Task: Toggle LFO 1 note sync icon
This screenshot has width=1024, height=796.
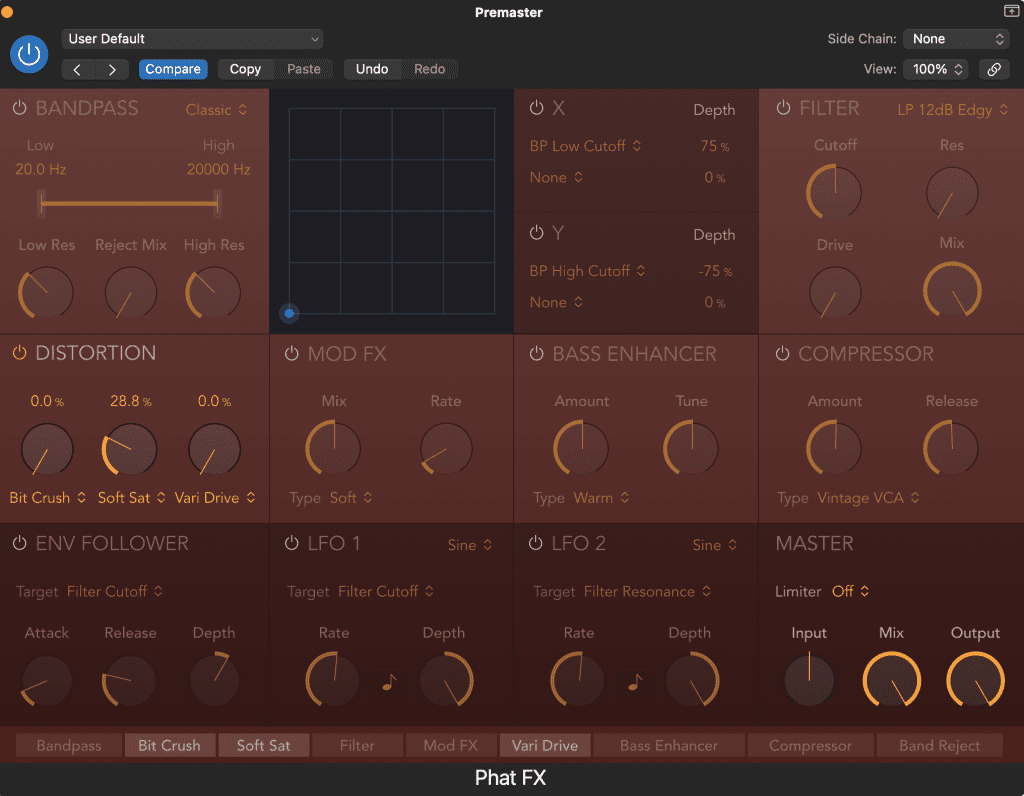Action: click(389, 682)
